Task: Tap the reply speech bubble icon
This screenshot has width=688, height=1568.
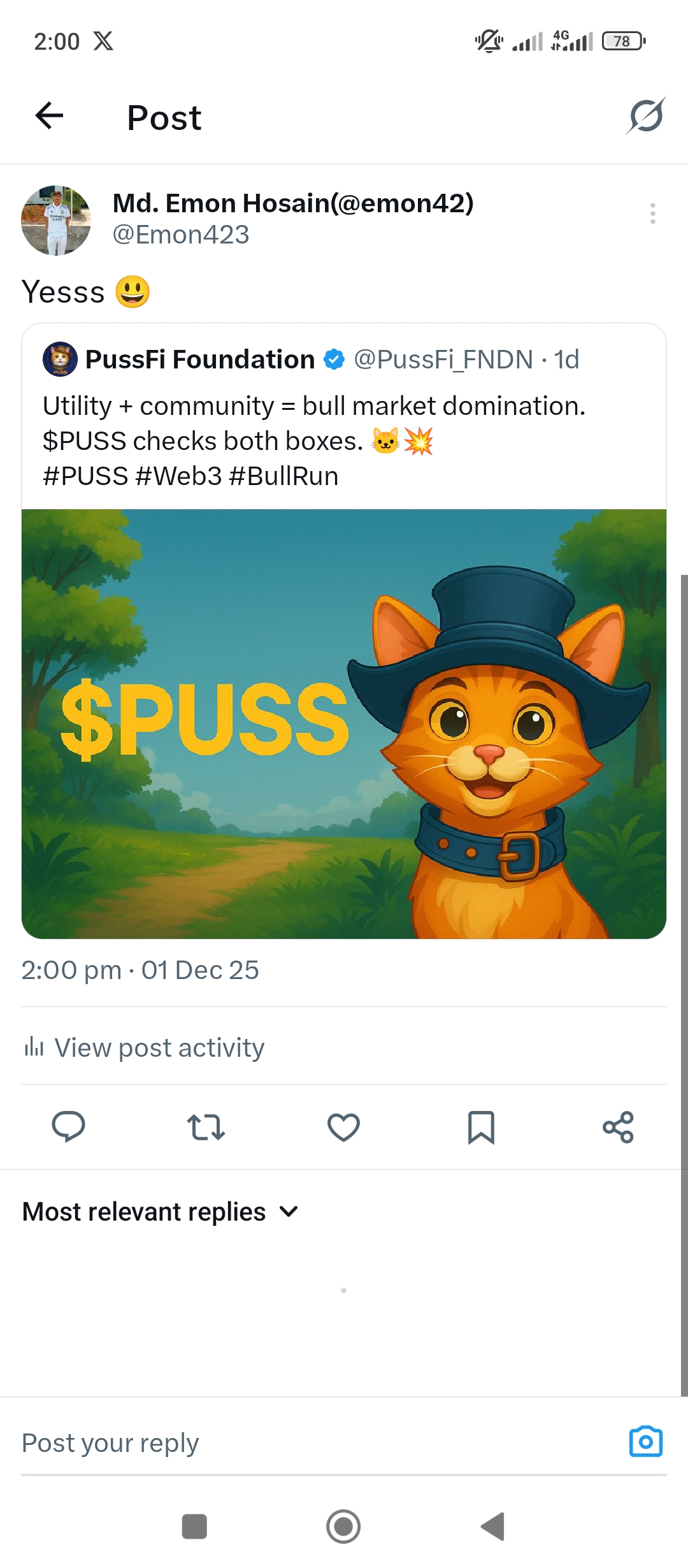Action: [68, 1126]
